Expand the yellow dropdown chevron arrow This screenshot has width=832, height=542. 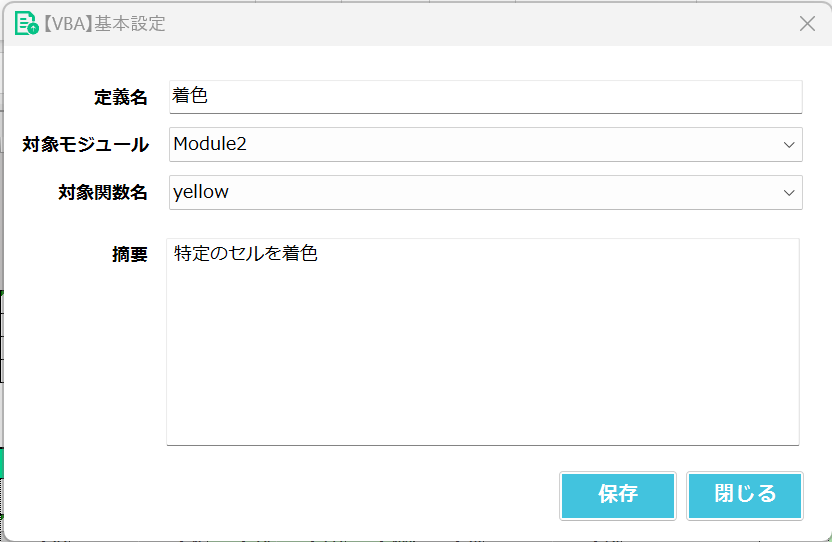789,193
